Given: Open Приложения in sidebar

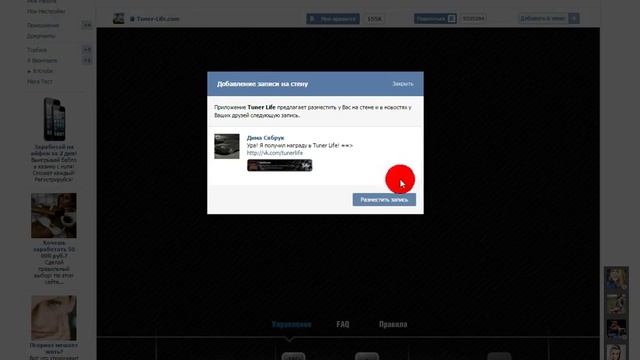Looking at the screenshot, I should click(x=43, y=25).
